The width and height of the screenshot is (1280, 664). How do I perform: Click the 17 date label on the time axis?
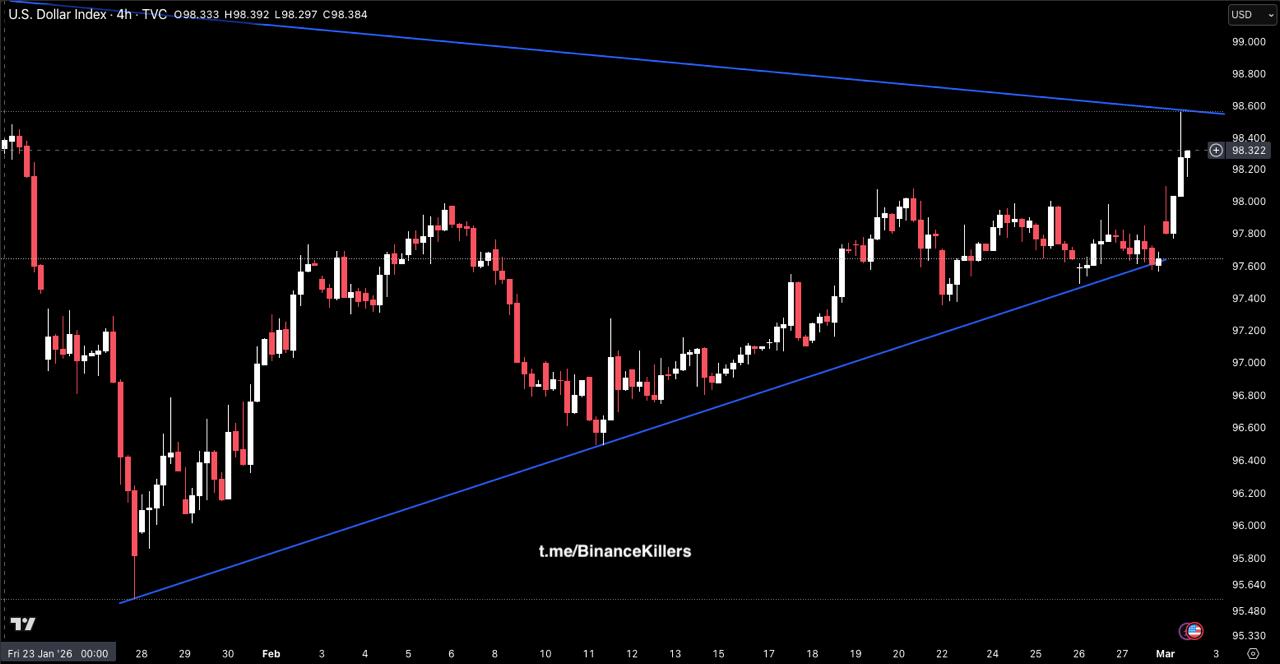point(767,653)
